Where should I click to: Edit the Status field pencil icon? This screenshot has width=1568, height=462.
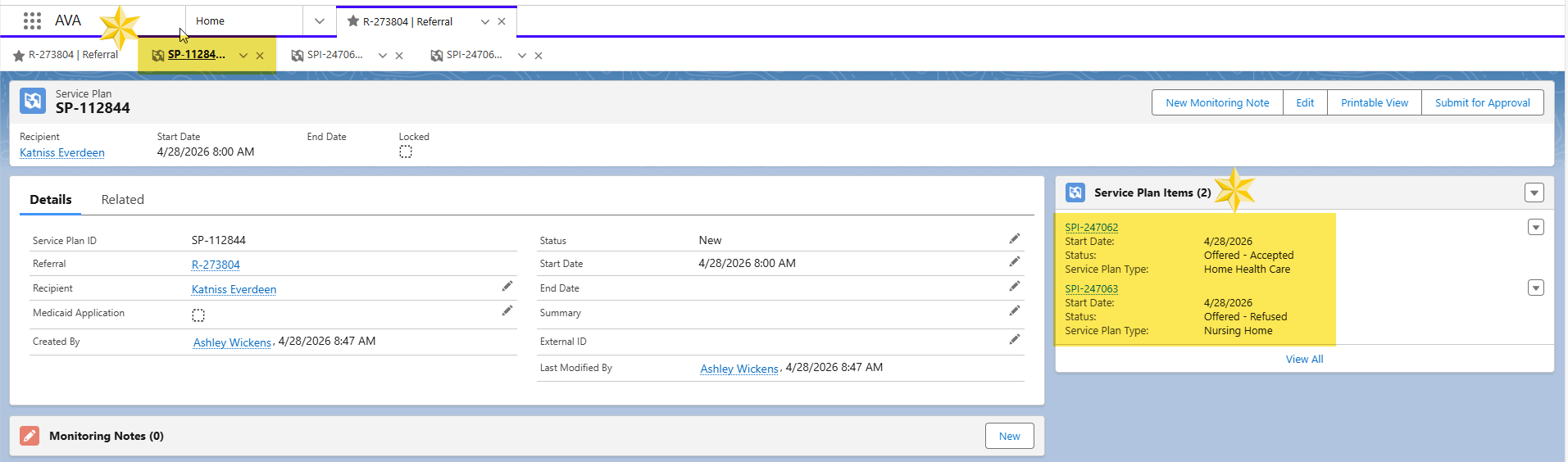click(x=1015, y=238)
